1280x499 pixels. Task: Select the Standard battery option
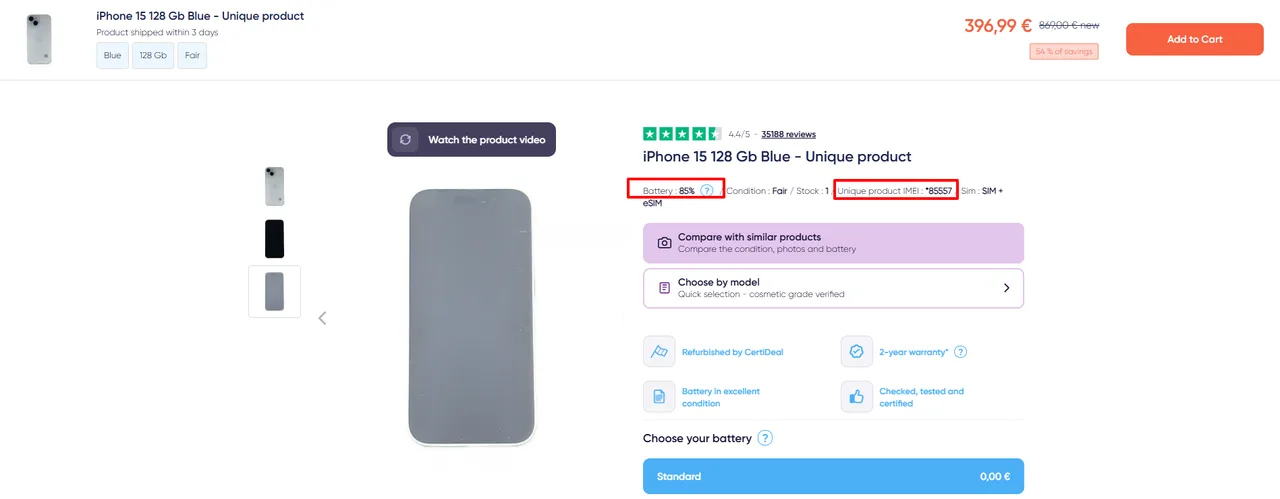point(833,476)
